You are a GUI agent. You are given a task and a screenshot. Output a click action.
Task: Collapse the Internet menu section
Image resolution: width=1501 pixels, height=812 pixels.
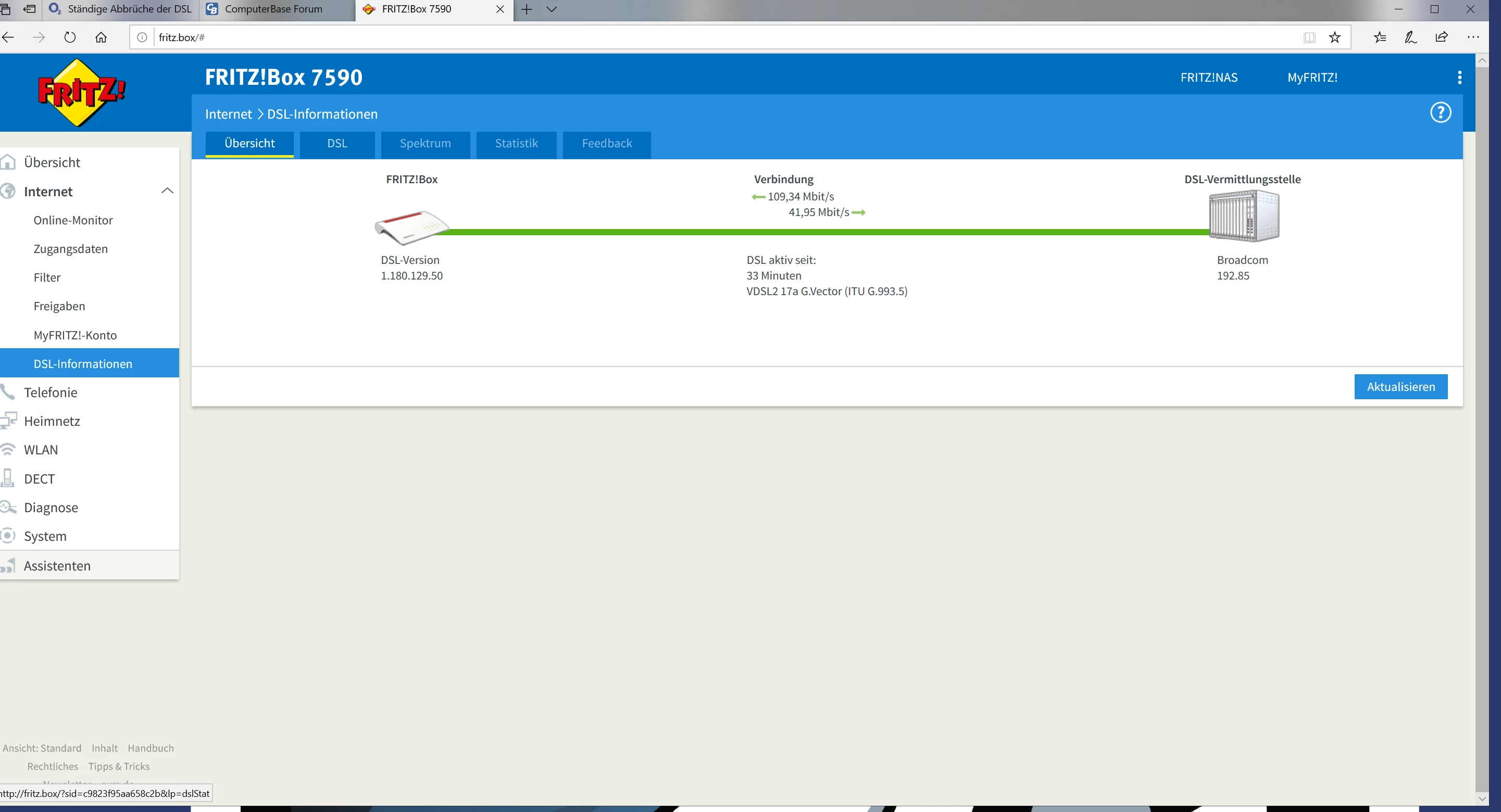coord(167,191)
